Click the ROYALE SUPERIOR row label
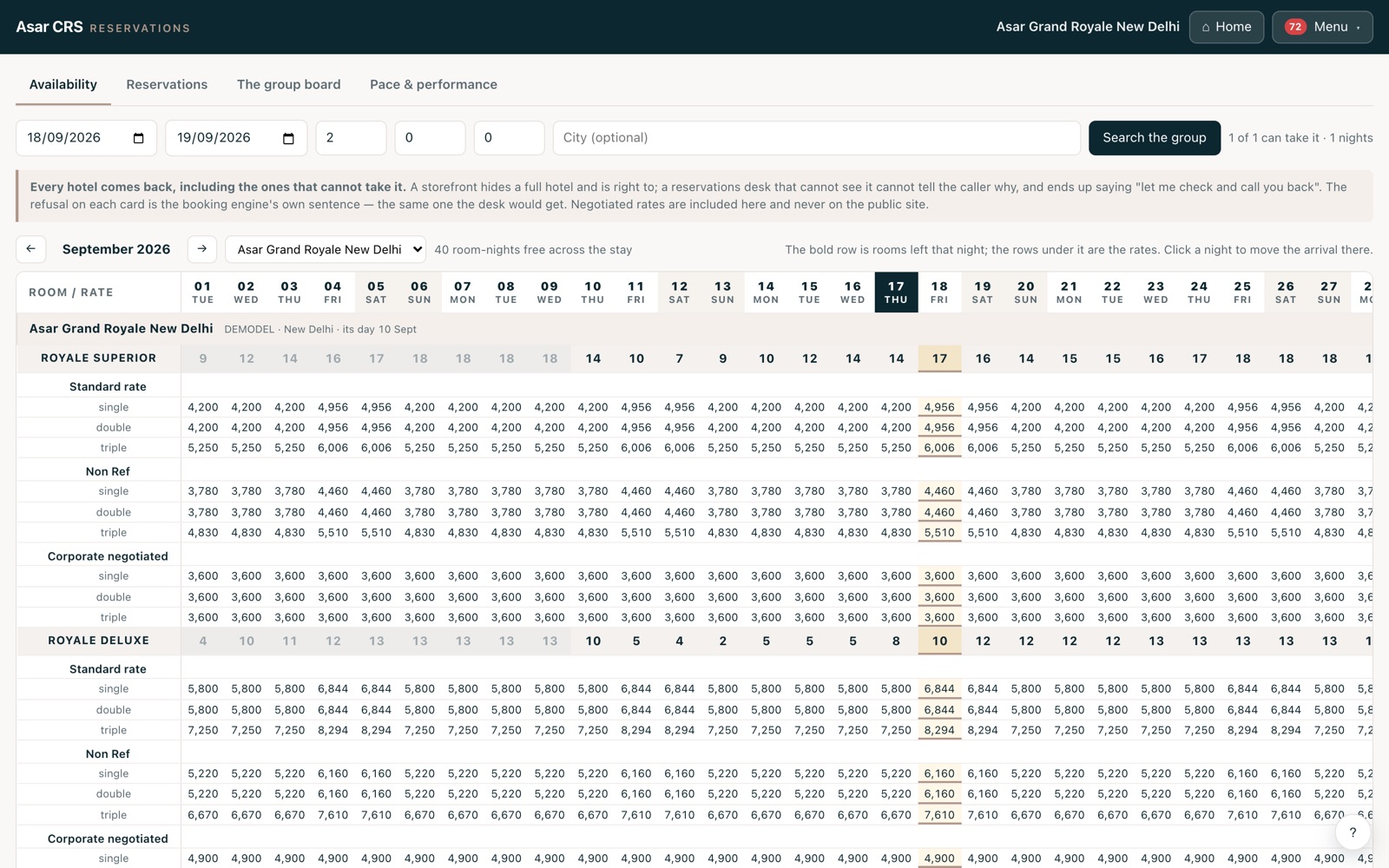This screenshot has height=868, width=1389. pos(99,358)
